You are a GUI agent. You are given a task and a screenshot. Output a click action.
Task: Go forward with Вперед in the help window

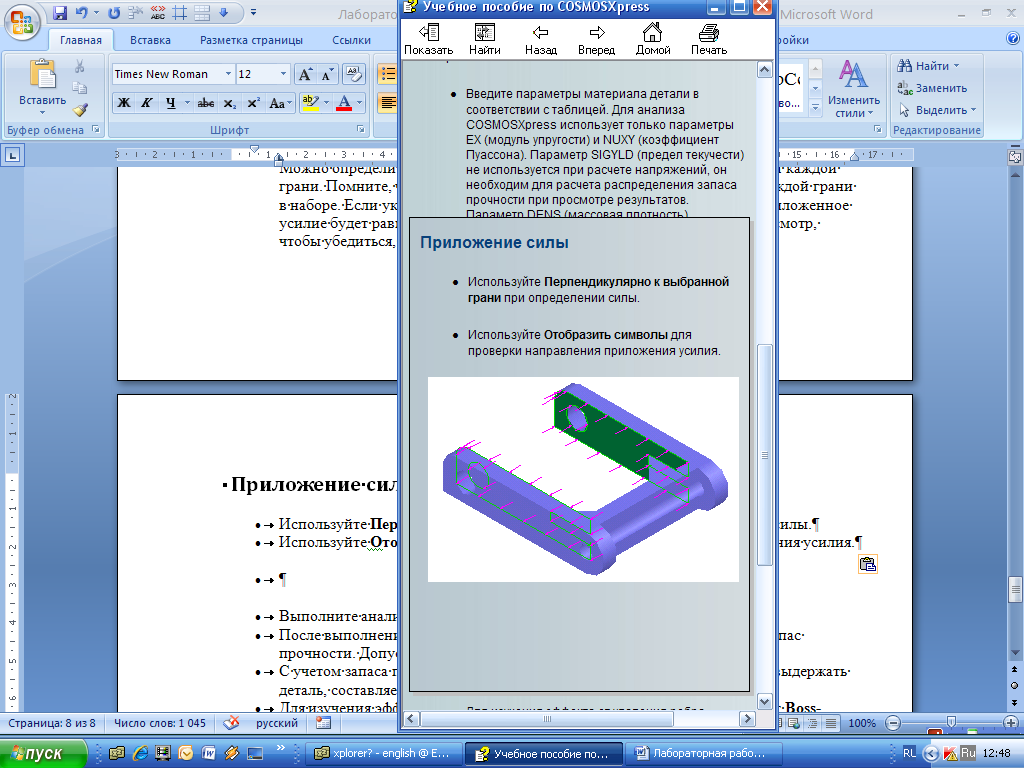596,40
